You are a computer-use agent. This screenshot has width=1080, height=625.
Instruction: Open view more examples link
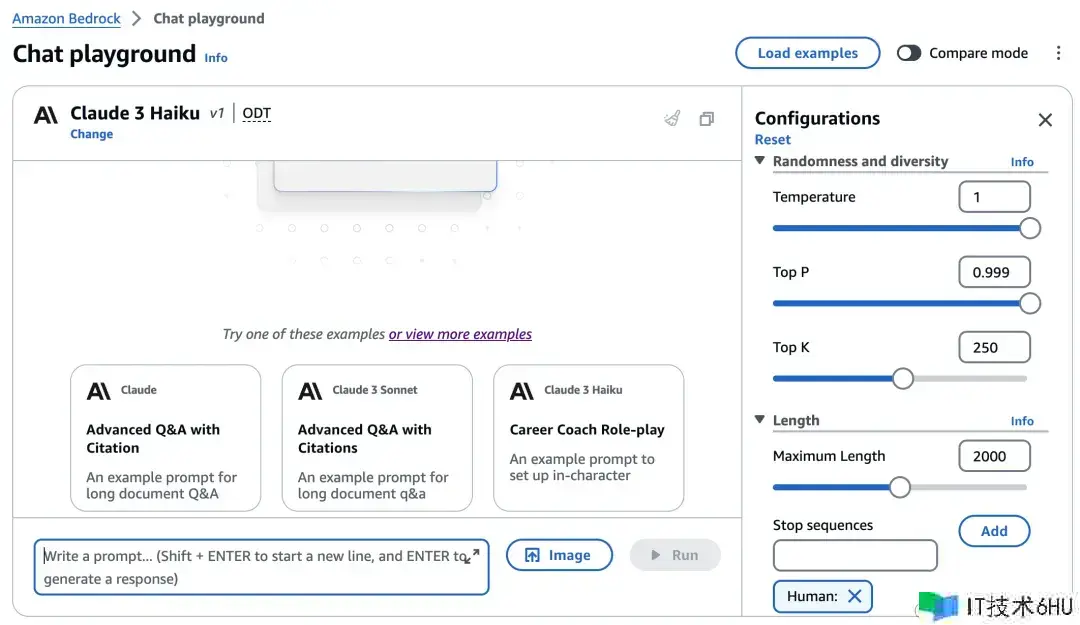coord(460,334)
